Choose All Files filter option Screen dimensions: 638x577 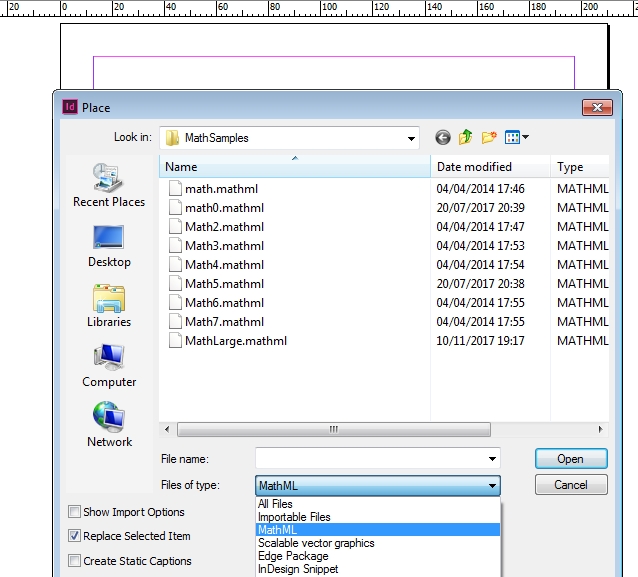(378, 504)
